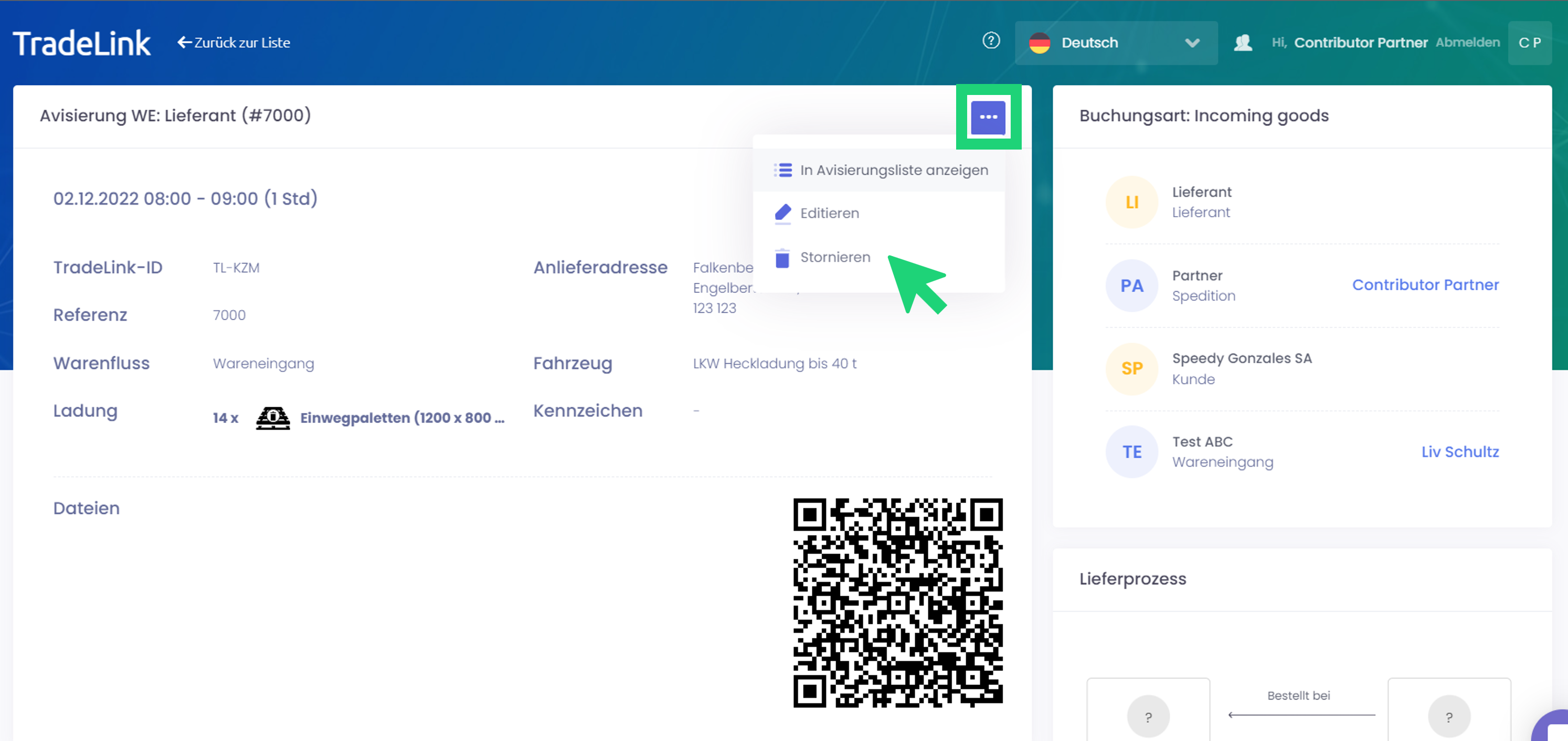This screenshot has height=741, width=1568.
Task: Select In Avisierungsliste anzeigen menu entry
Action: pyautogui.click(x=894, y=170)
